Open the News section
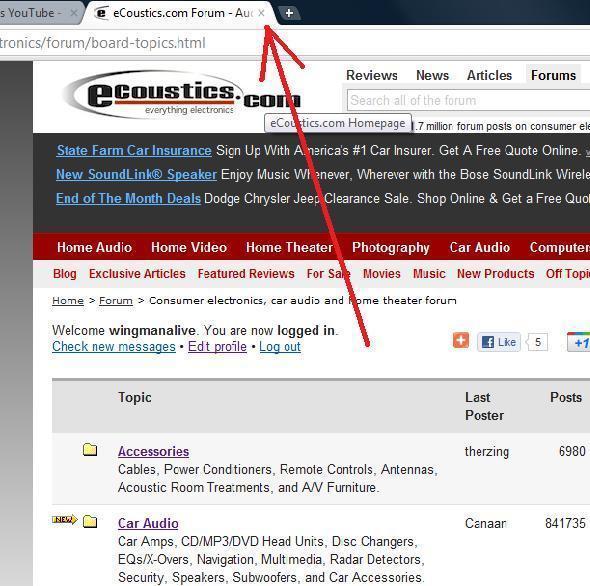590x586 pixels. click(x=432, y=75)
